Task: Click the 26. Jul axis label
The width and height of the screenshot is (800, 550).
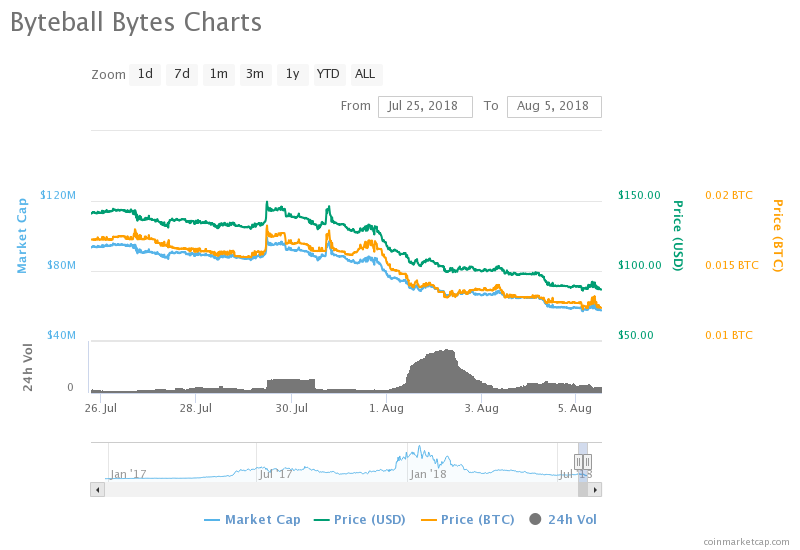Action: click(x=101, y=408)
